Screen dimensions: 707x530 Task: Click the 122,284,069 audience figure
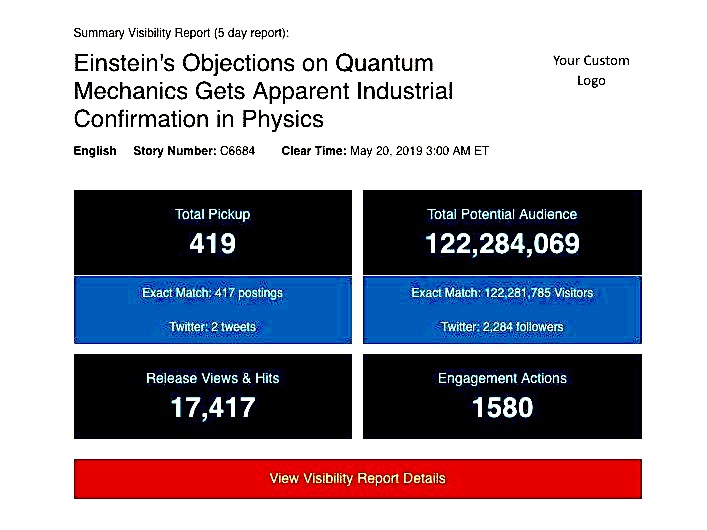502,244
